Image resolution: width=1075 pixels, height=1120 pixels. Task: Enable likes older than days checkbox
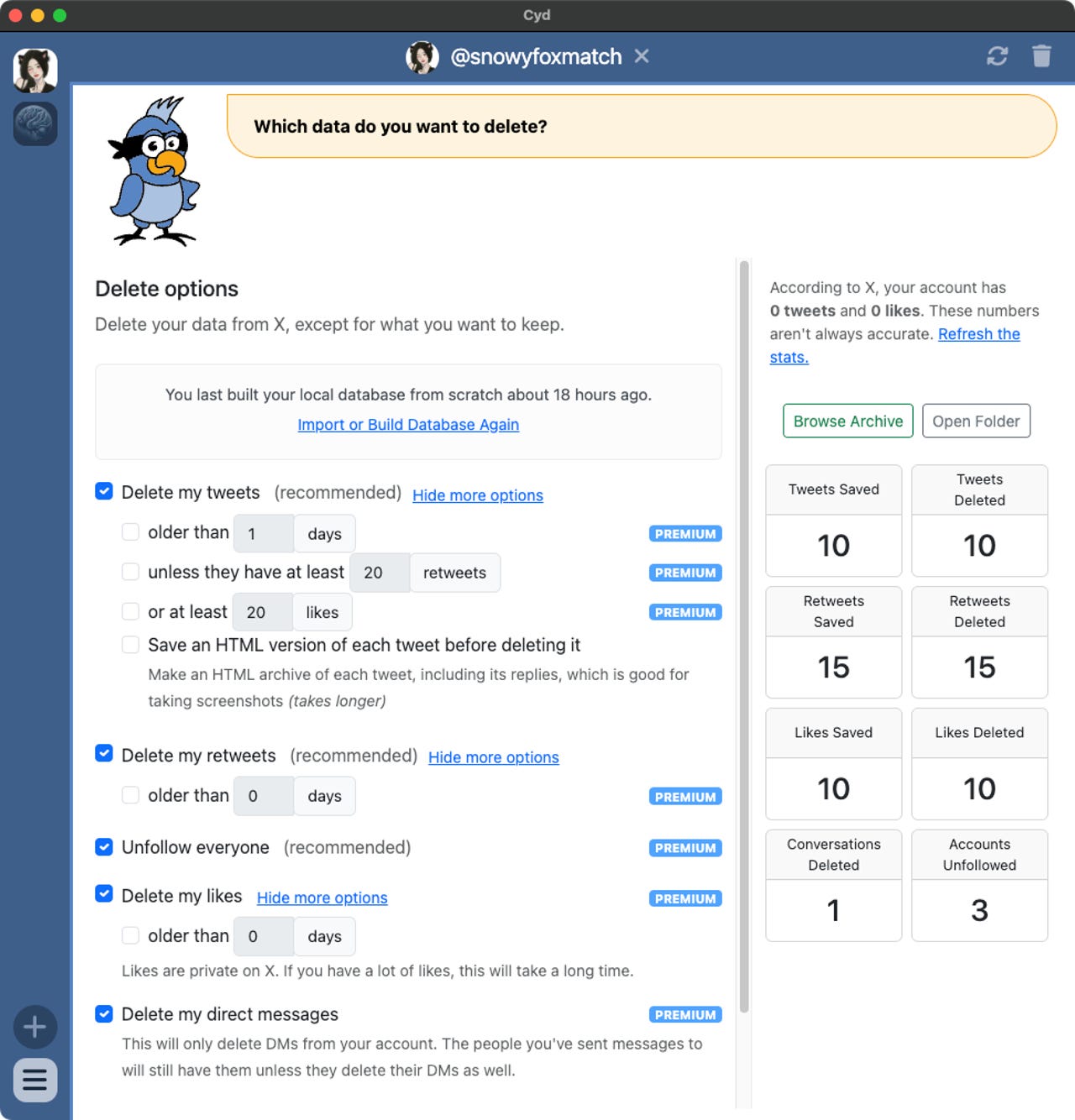[x=130, y=935]
